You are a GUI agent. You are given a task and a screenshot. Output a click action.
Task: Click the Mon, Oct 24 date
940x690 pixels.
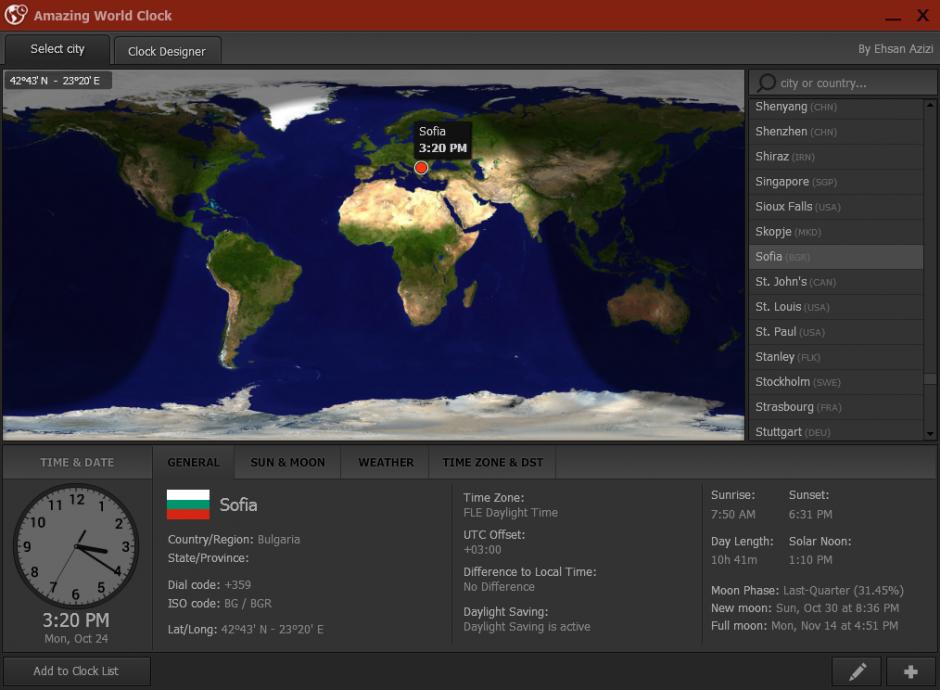[76, 639]
